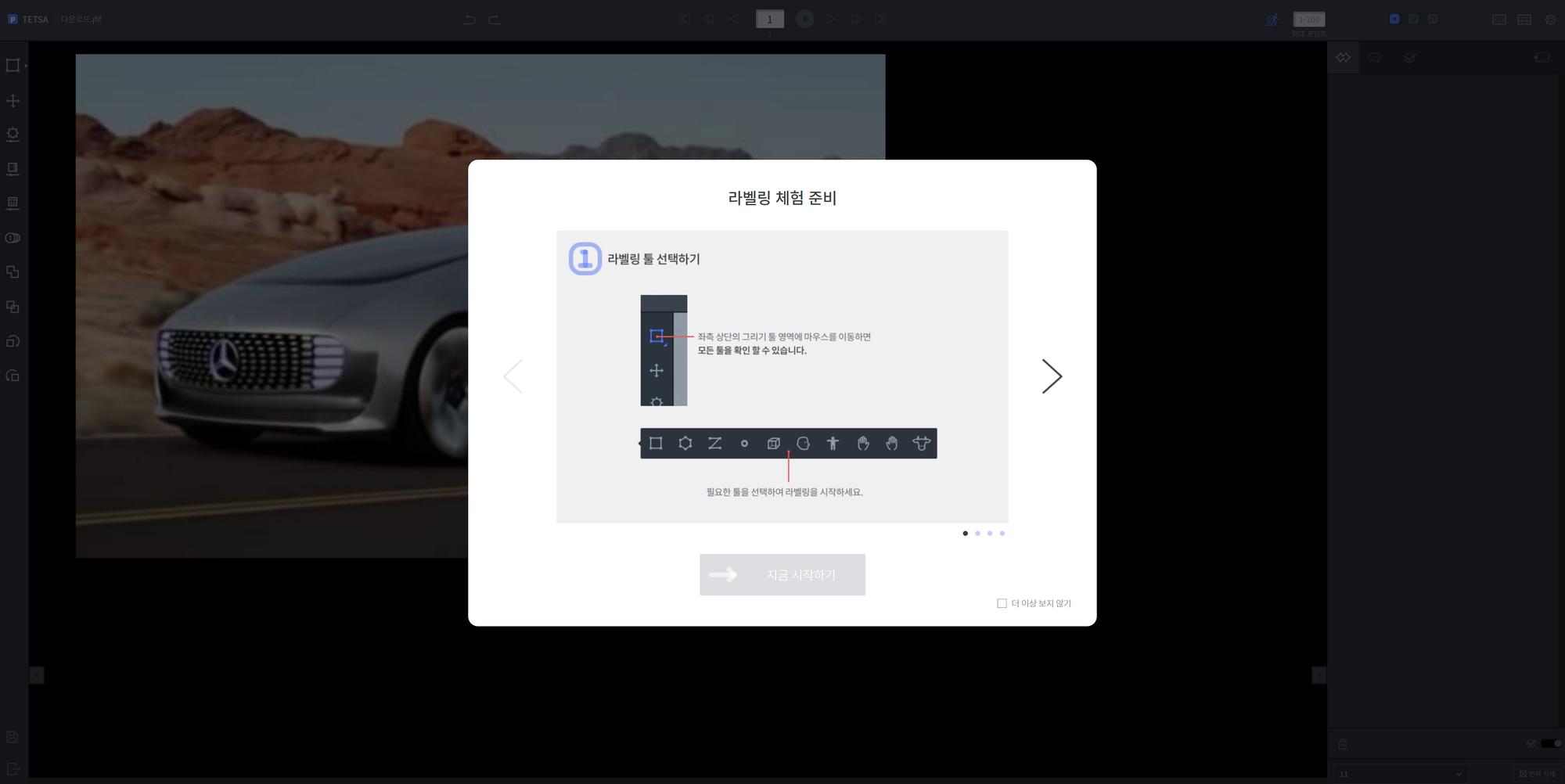This screenshot has height=784, width=1565.
Task: Select the blue single-view layout icon
Action: (x=1394, y=19)
